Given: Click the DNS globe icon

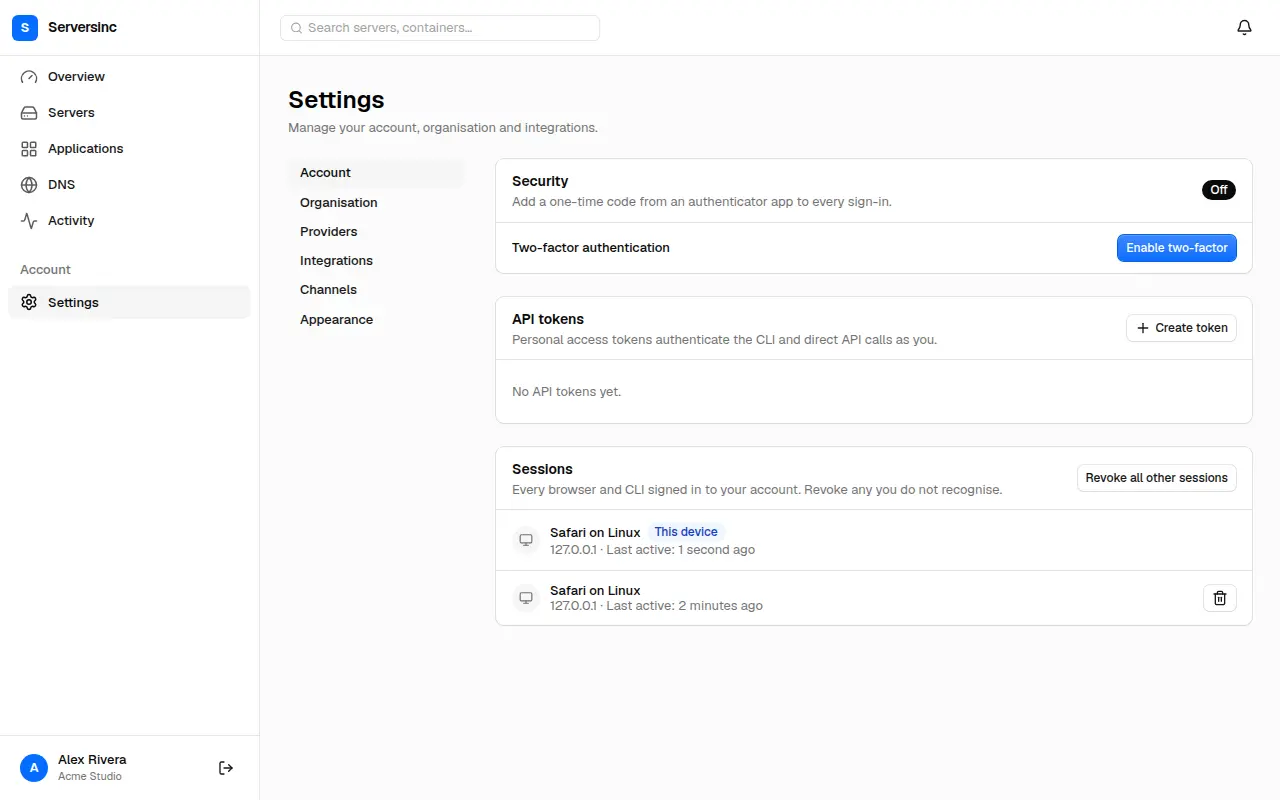Looking at the screenshot, I should coord(29,185).
